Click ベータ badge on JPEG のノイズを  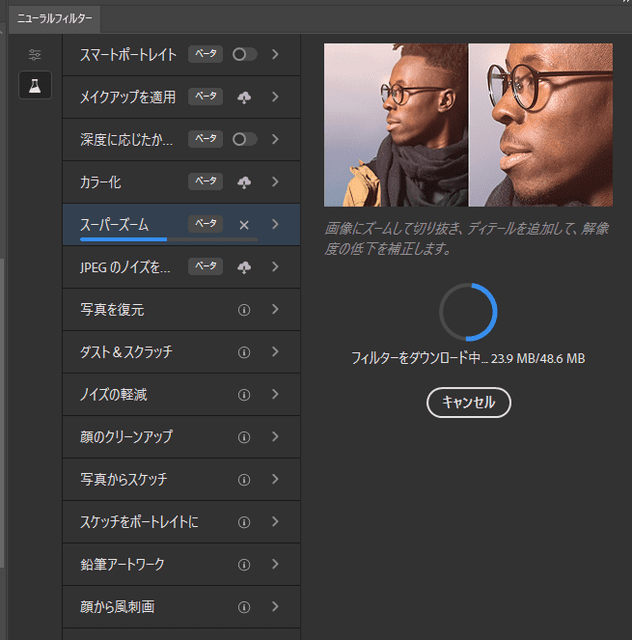click(x=205, y=266)
